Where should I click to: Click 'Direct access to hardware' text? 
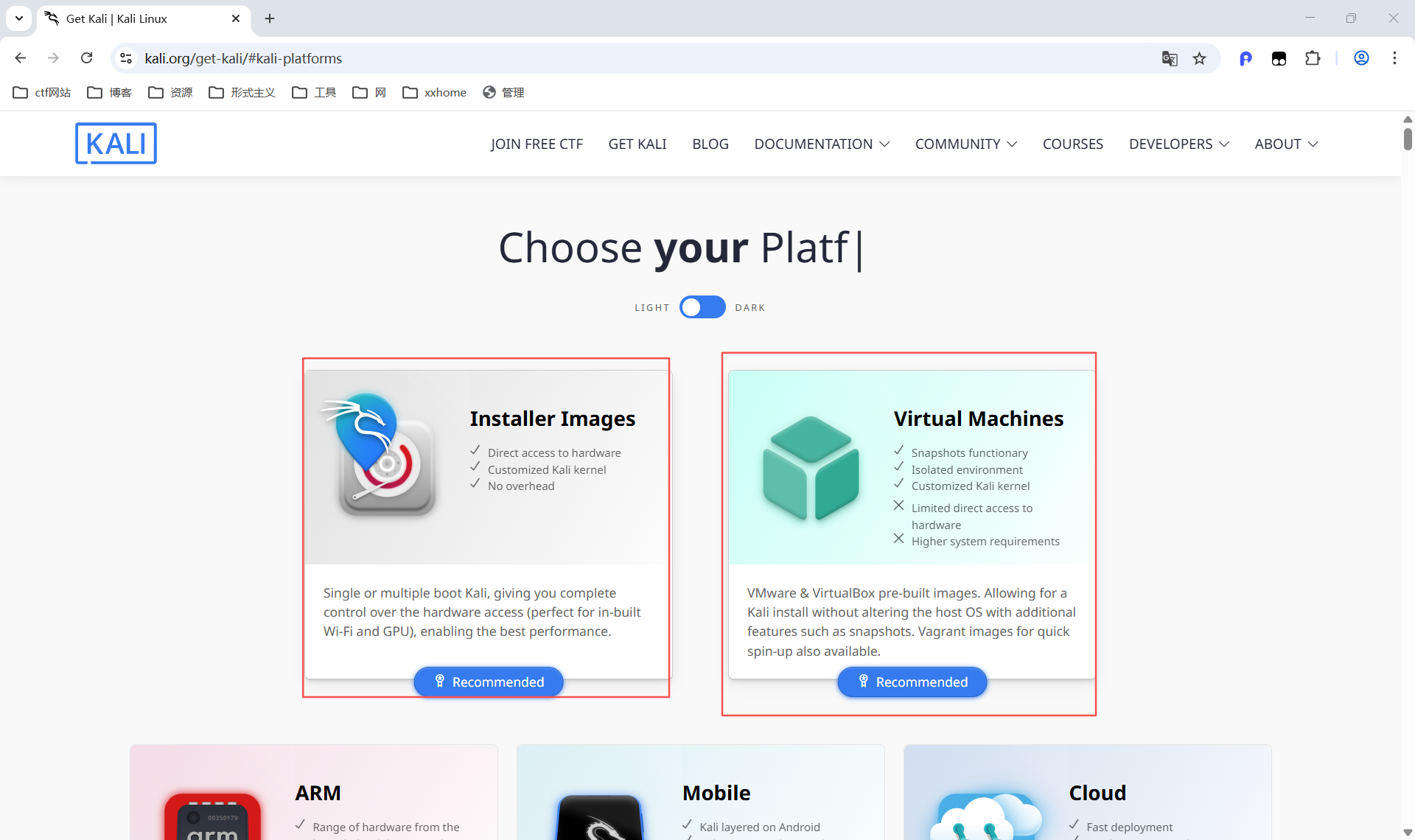[x=554, y=453]
